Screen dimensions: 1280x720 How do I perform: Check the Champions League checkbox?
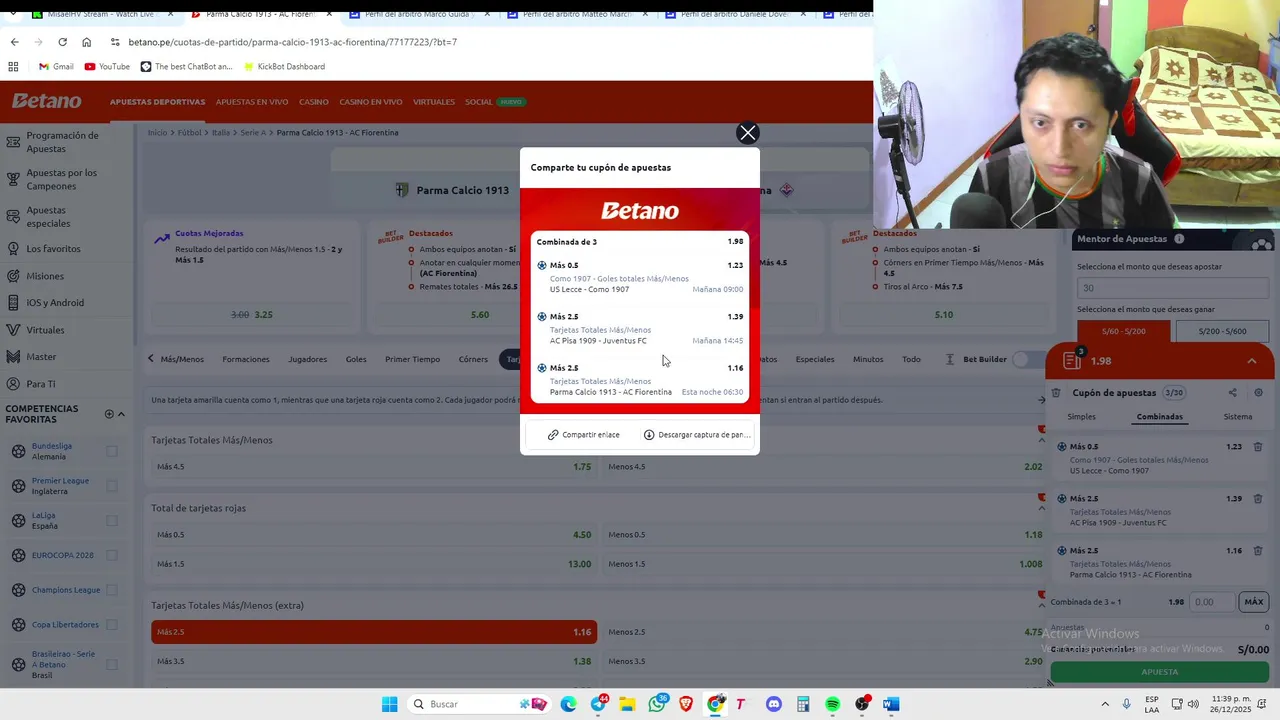pyautogui.click(x=112, y=590)
